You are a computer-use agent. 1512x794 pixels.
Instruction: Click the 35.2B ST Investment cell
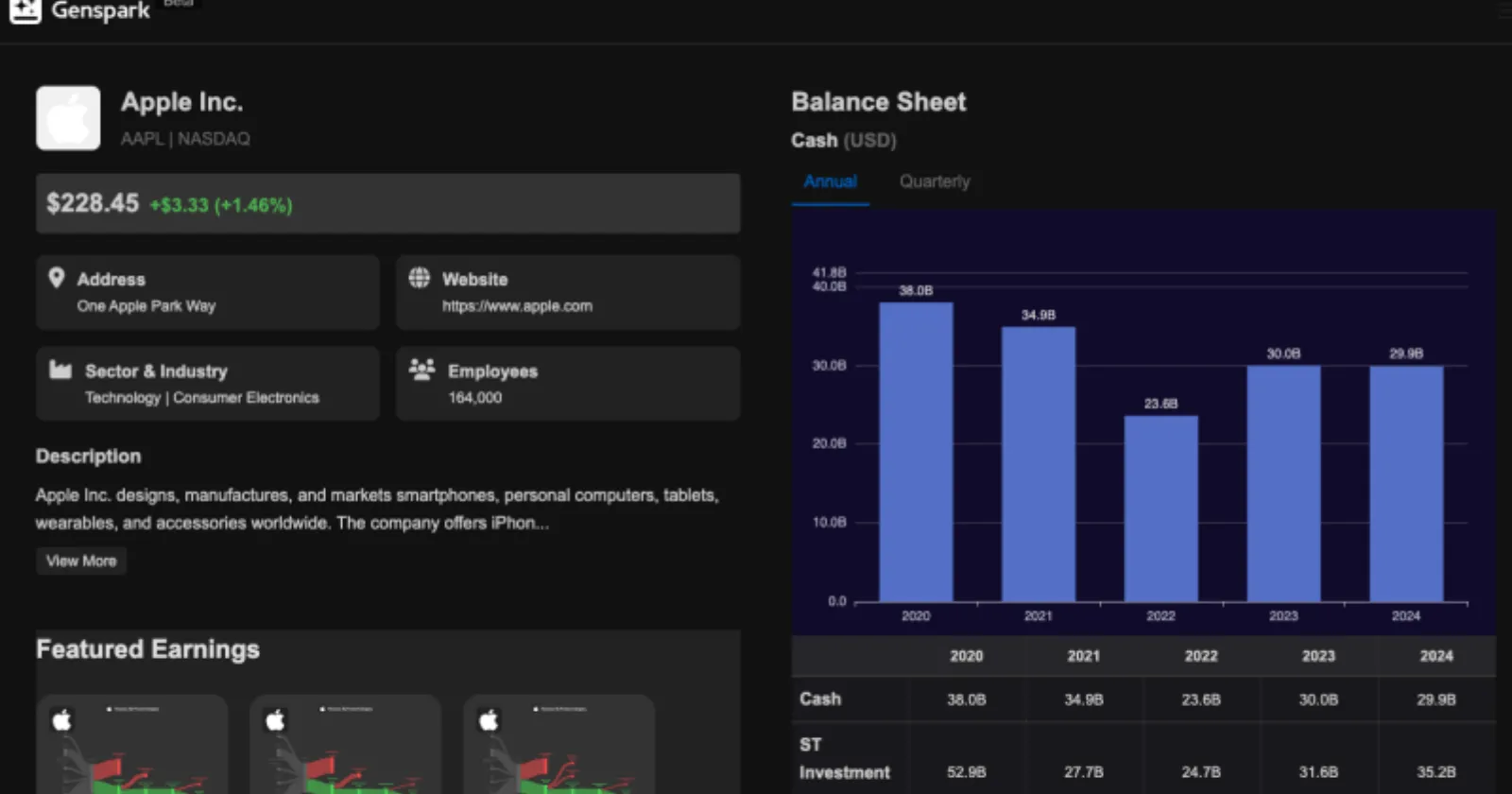(1436, 772)
